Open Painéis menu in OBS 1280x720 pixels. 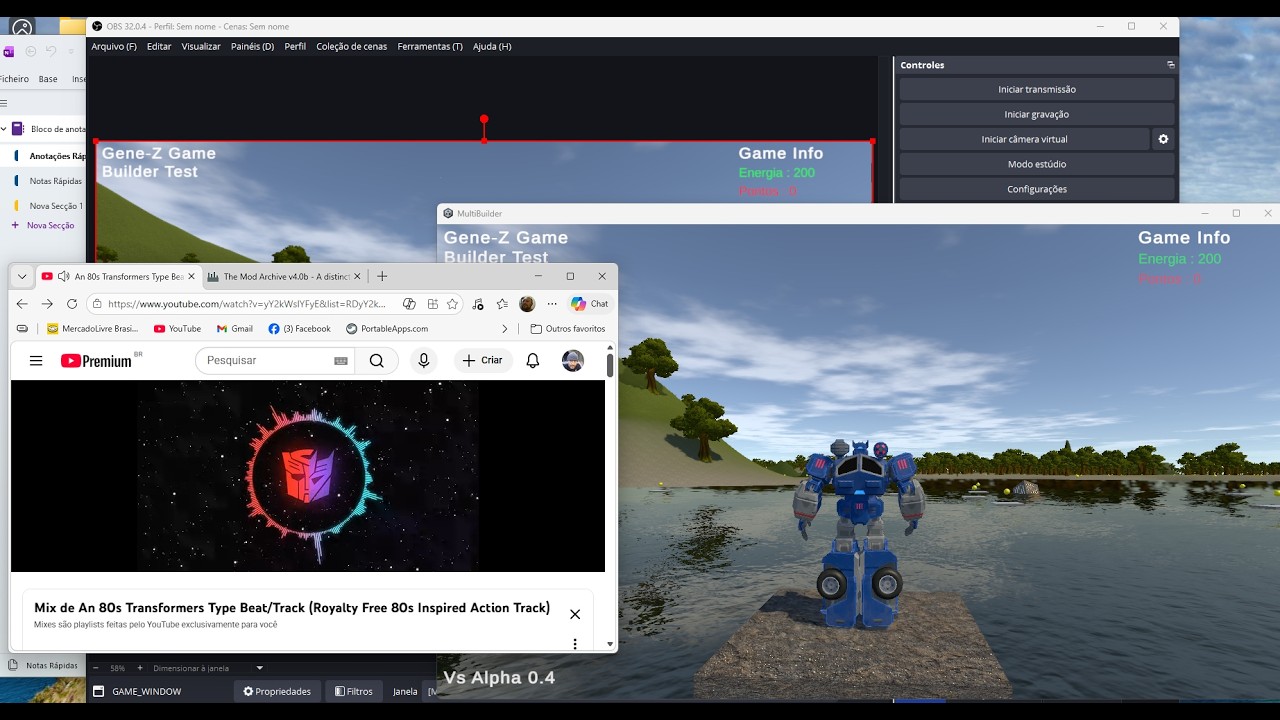click(252, 46)
